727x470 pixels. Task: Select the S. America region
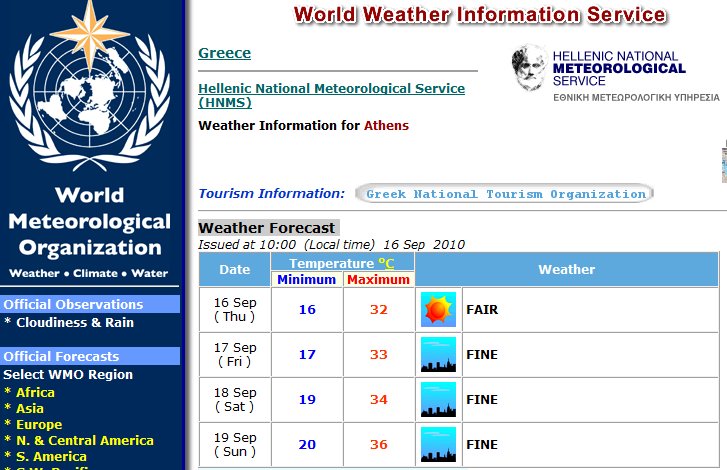(51, 457)
